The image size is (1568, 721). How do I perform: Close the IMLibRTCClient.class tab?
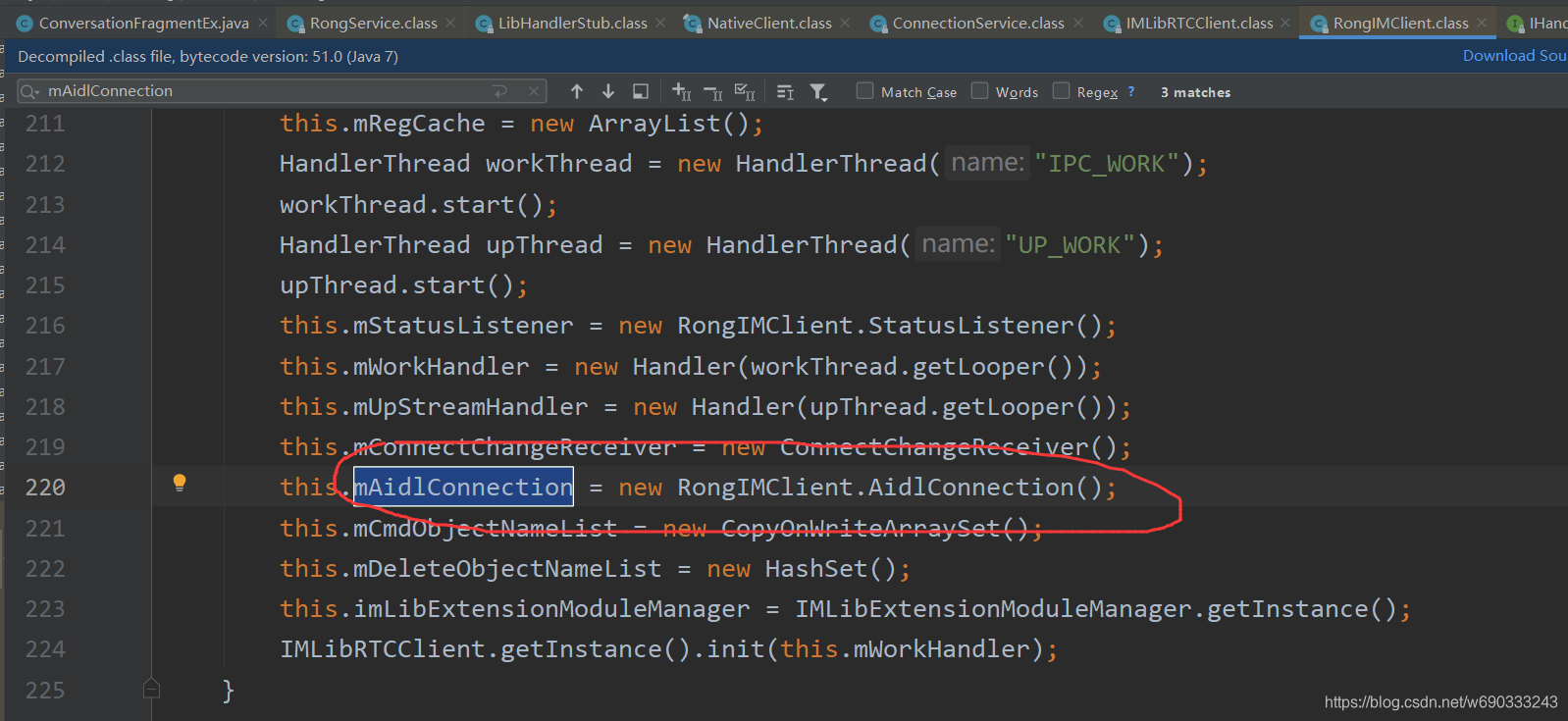[x=1285, y=23]
